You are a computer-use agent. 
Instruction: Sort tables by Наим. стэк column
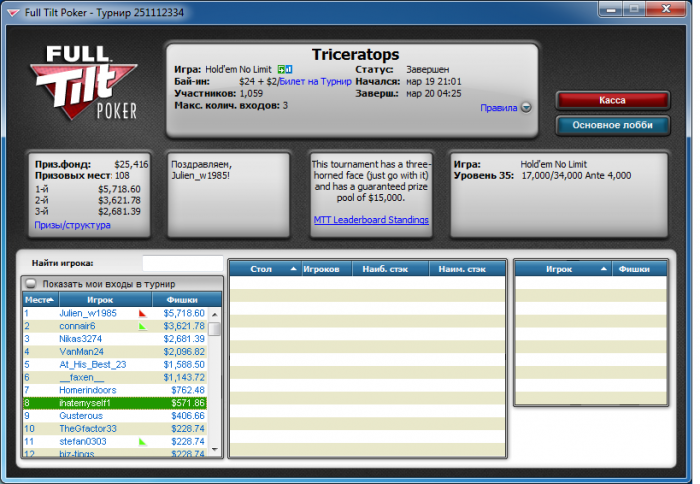(467, 269)
